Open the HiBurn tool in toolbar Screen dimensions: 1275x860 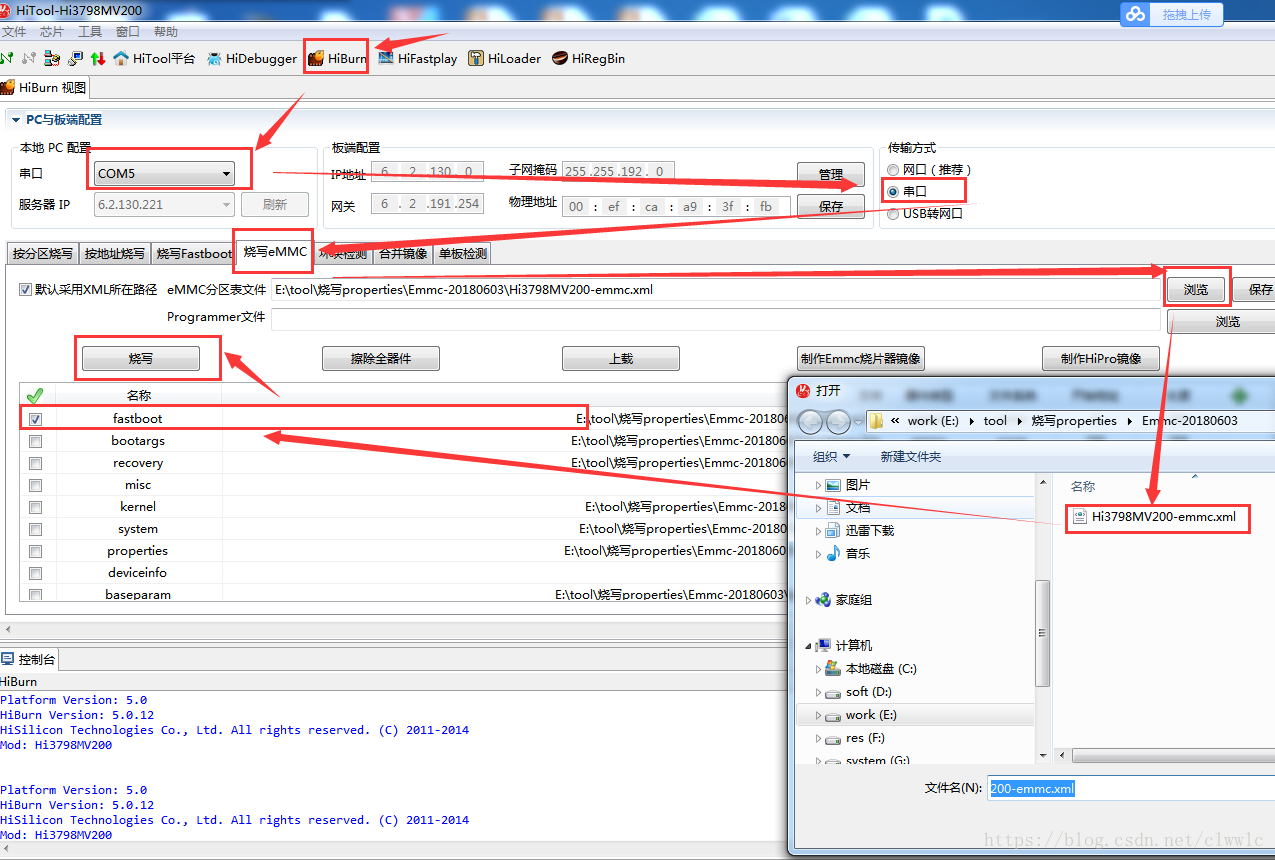point(337,58)
